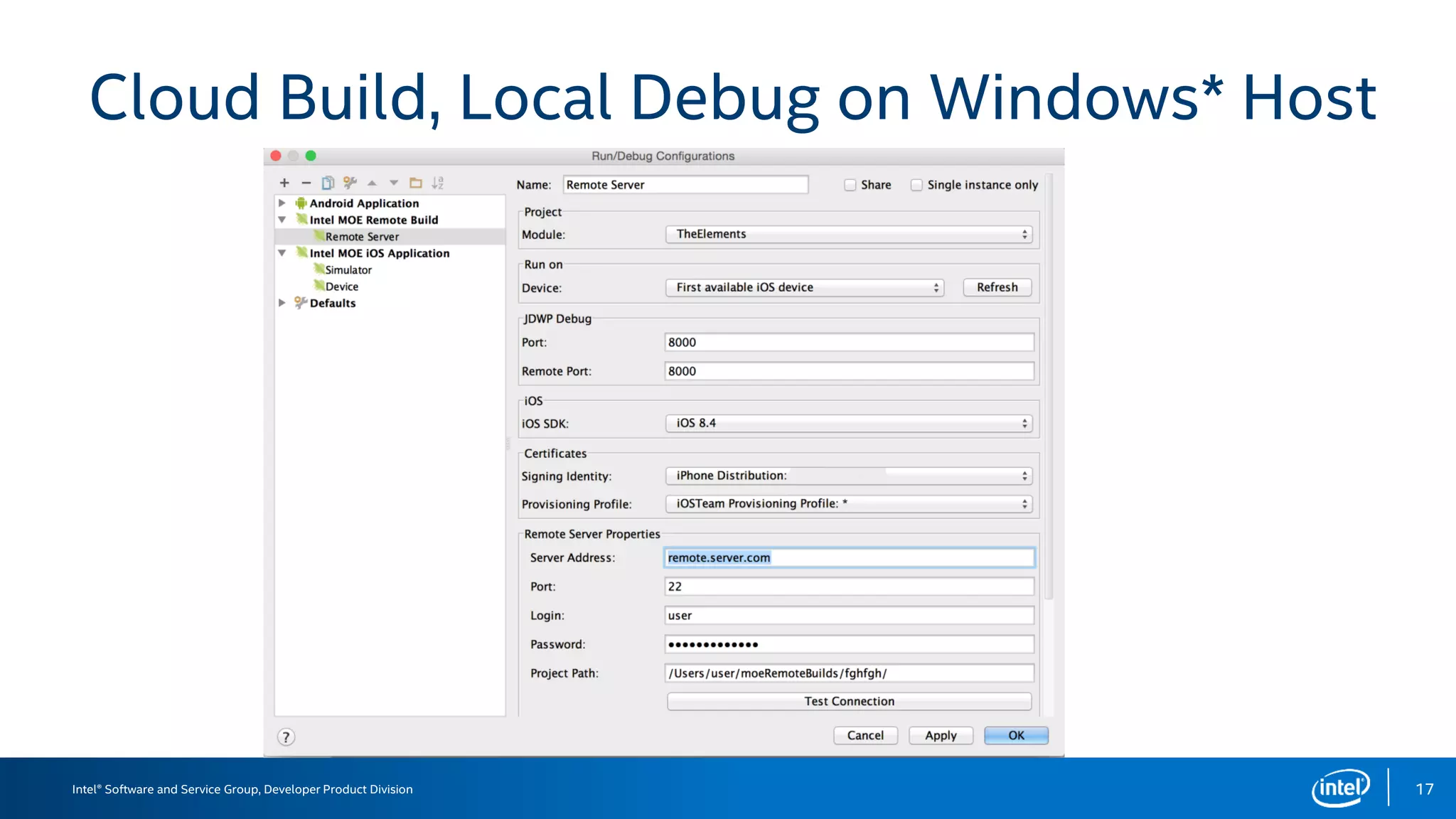Click the Test Connection button
The width and height of the screenshot is (1456, 819).
(850, 701)
